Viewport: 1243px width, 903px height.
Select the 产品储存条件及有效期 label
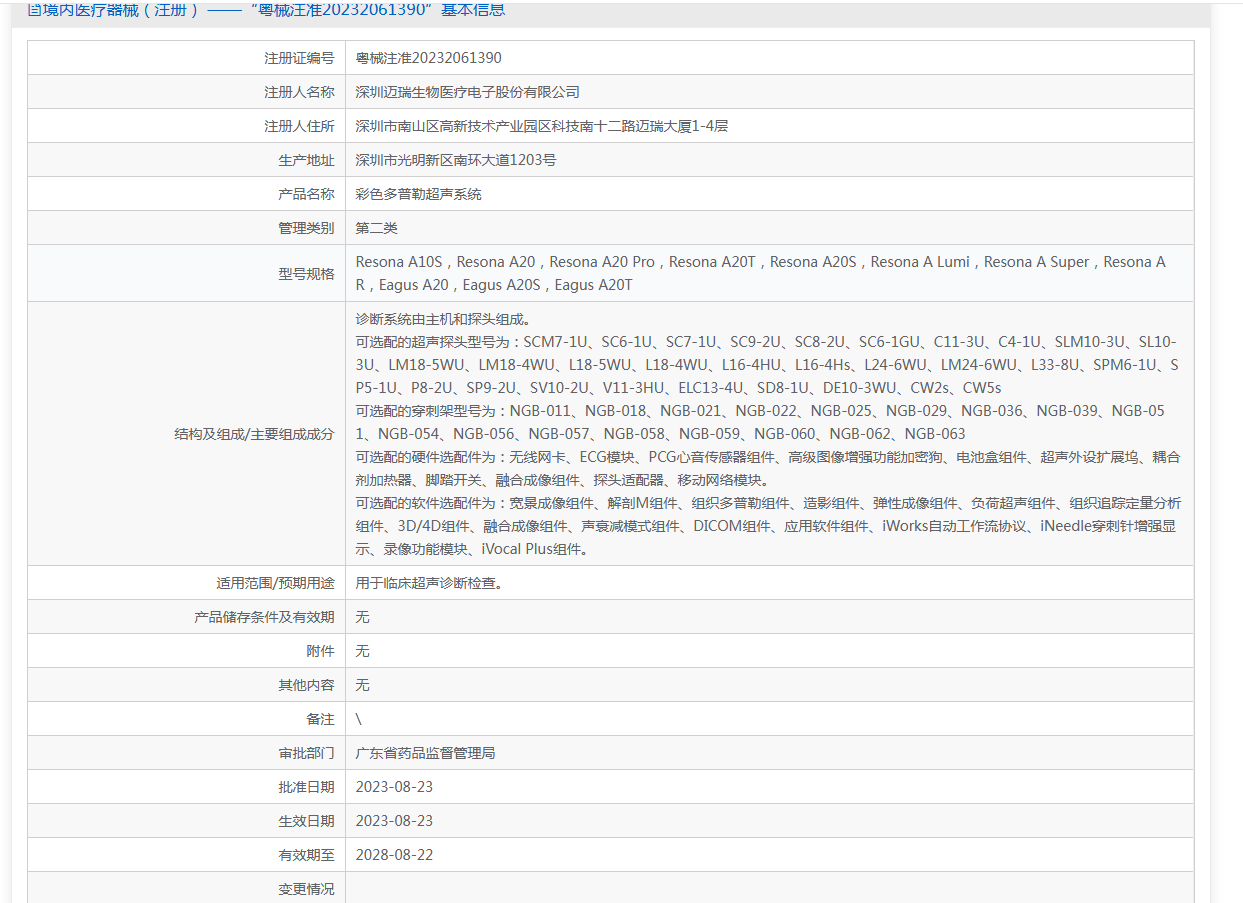coord(264,617)
